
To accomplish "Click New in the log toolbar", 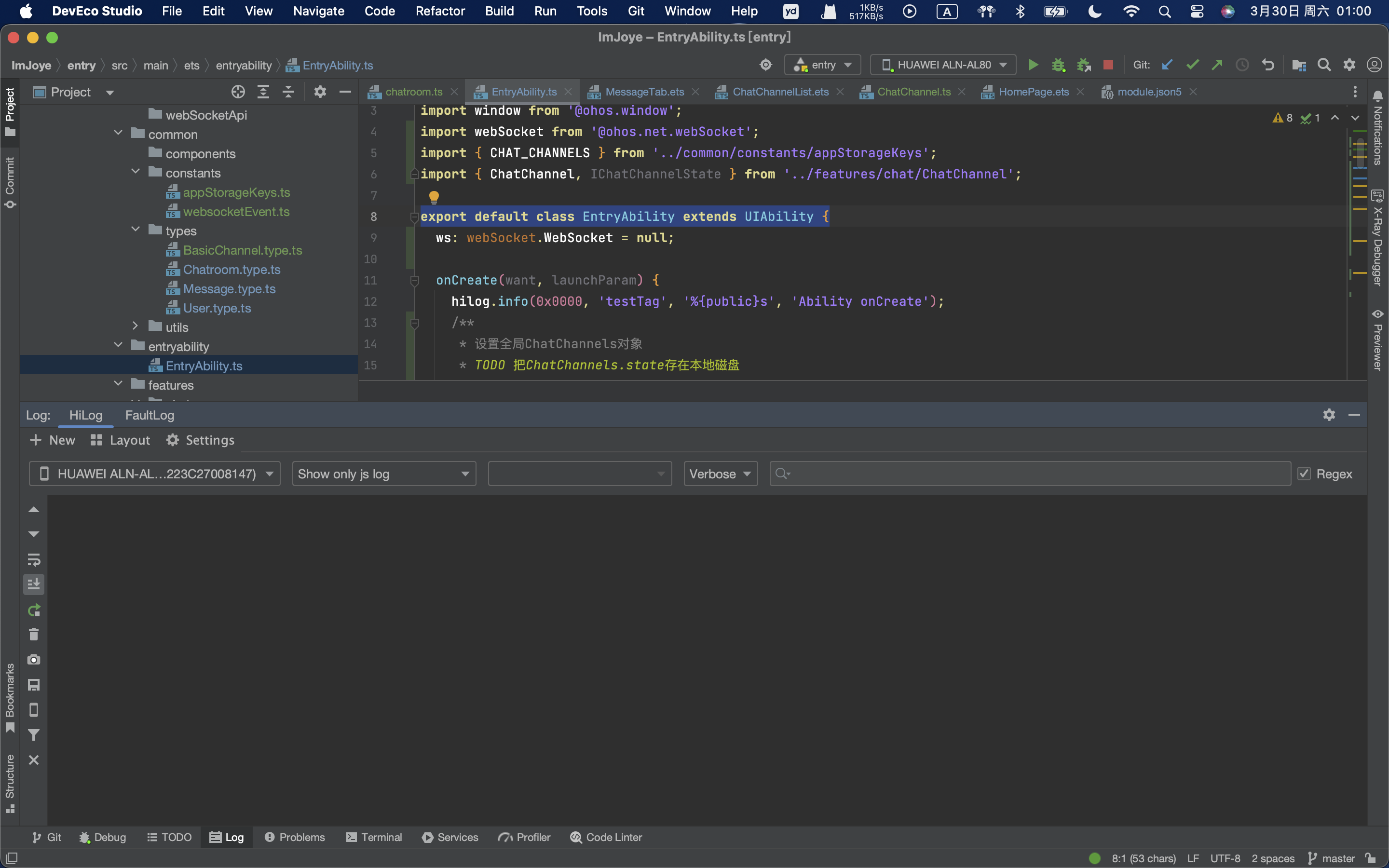I will point(52,440).
